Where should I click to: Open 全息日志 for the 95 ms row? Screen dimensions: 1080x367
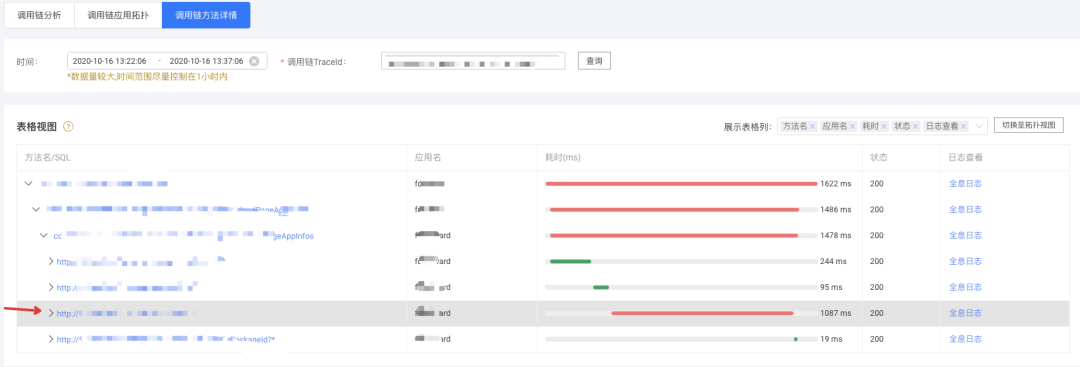(965, 287)
